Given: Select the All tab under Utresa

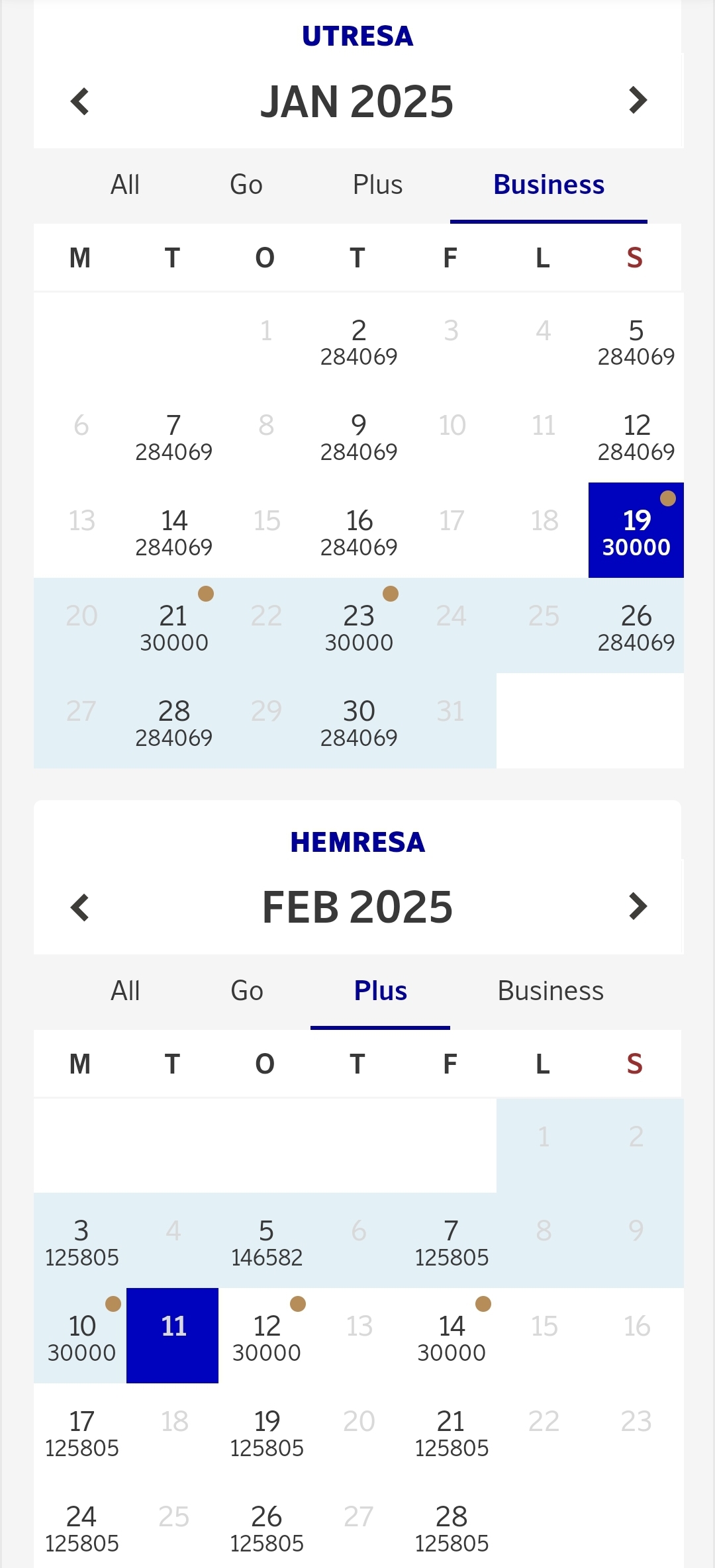Looking at the screenshot, I should click(x=125, y=185).
